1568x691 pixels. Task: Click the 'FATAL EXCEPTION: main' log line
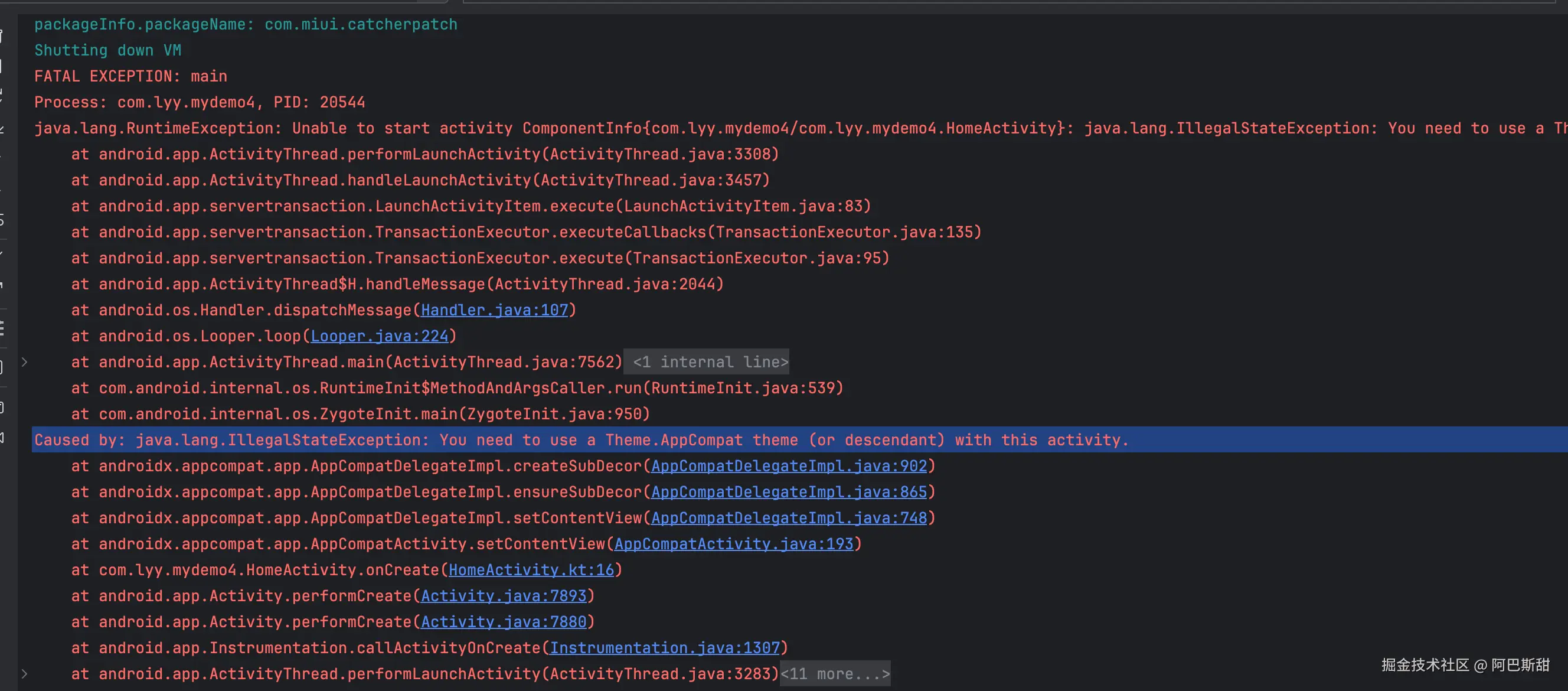[x=130, y=77]
